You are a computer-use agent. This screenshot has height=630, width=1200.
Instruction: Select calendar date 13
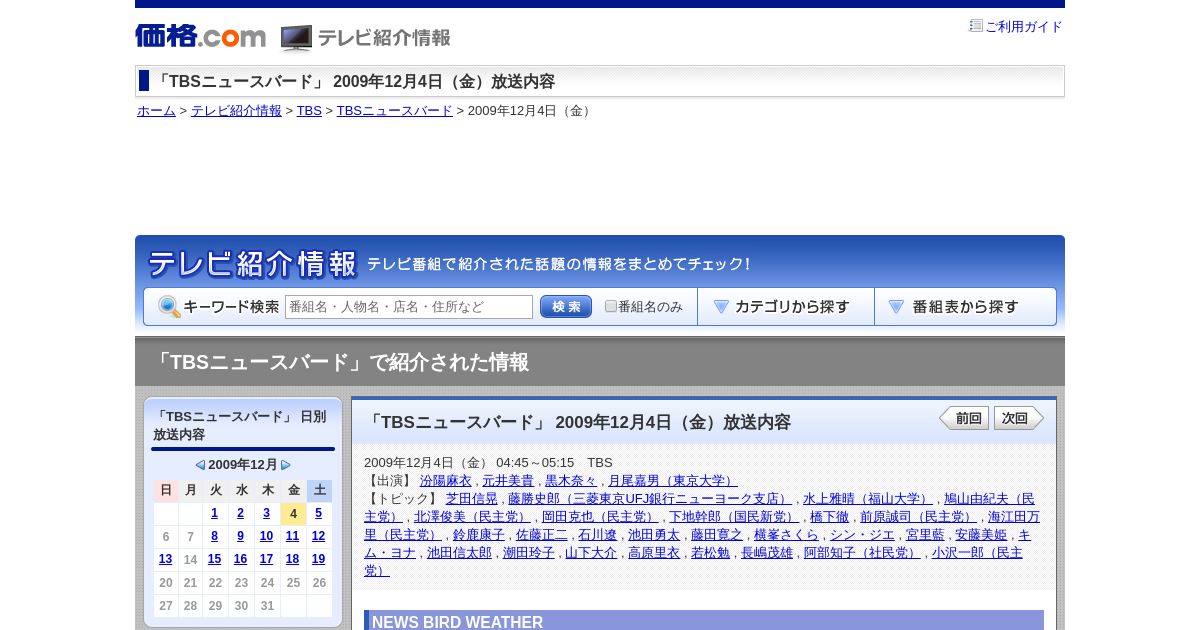[165, 559]
